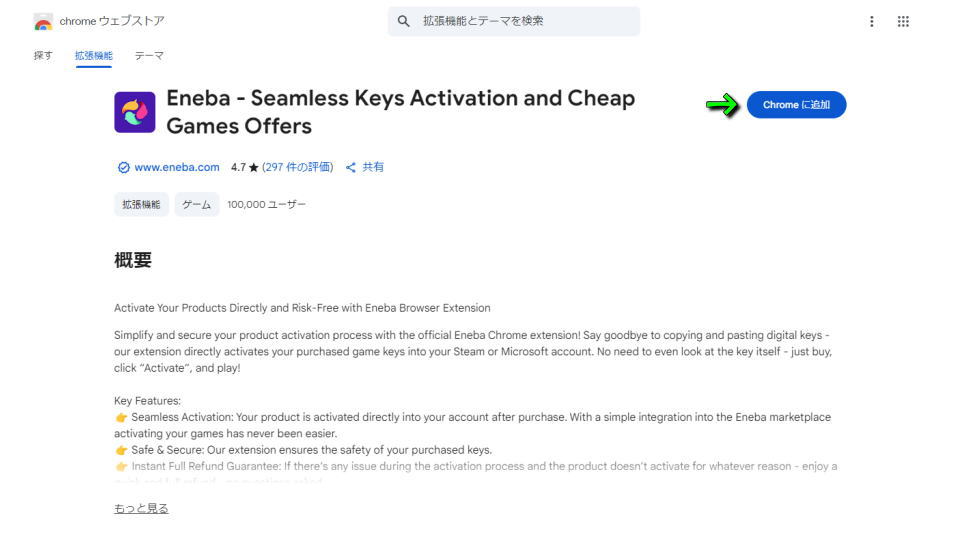This screenshot has height=540, width=960.
Task: Click the Eneba extension logo icon
Action: [x=135, y=112]
